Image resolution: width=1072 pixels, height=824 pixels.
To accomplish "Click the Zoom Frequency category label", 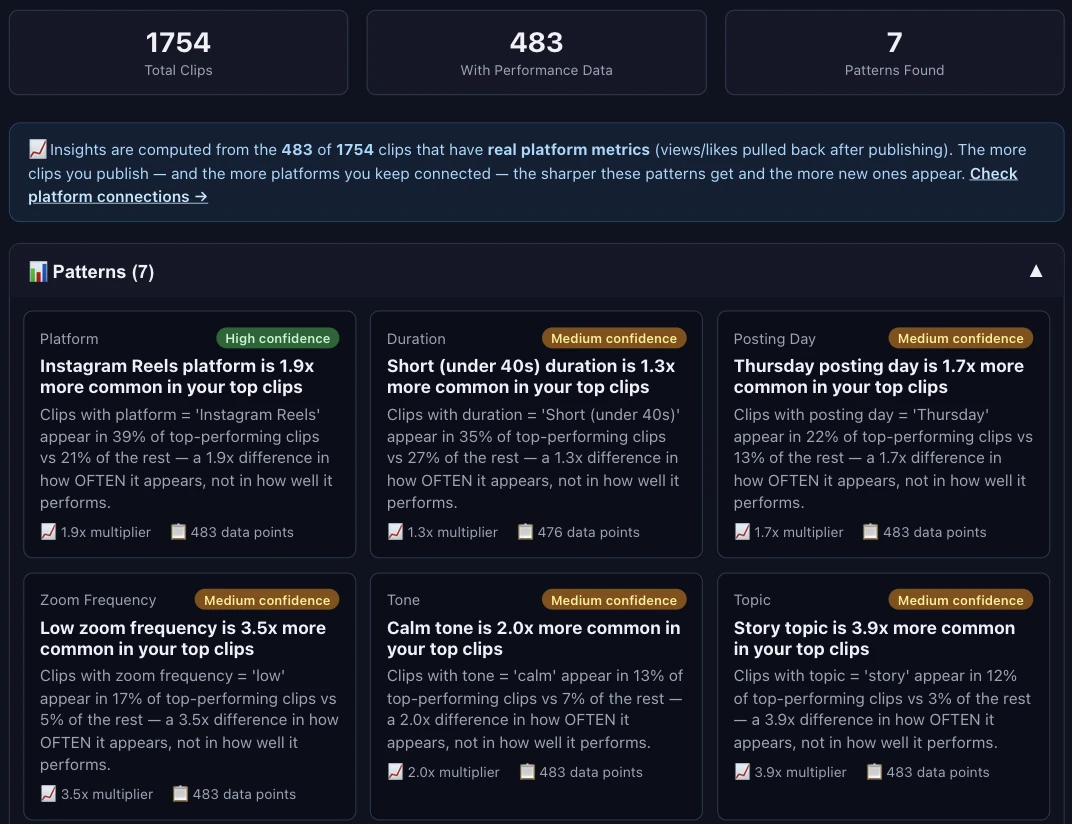I will pos(98,600).
